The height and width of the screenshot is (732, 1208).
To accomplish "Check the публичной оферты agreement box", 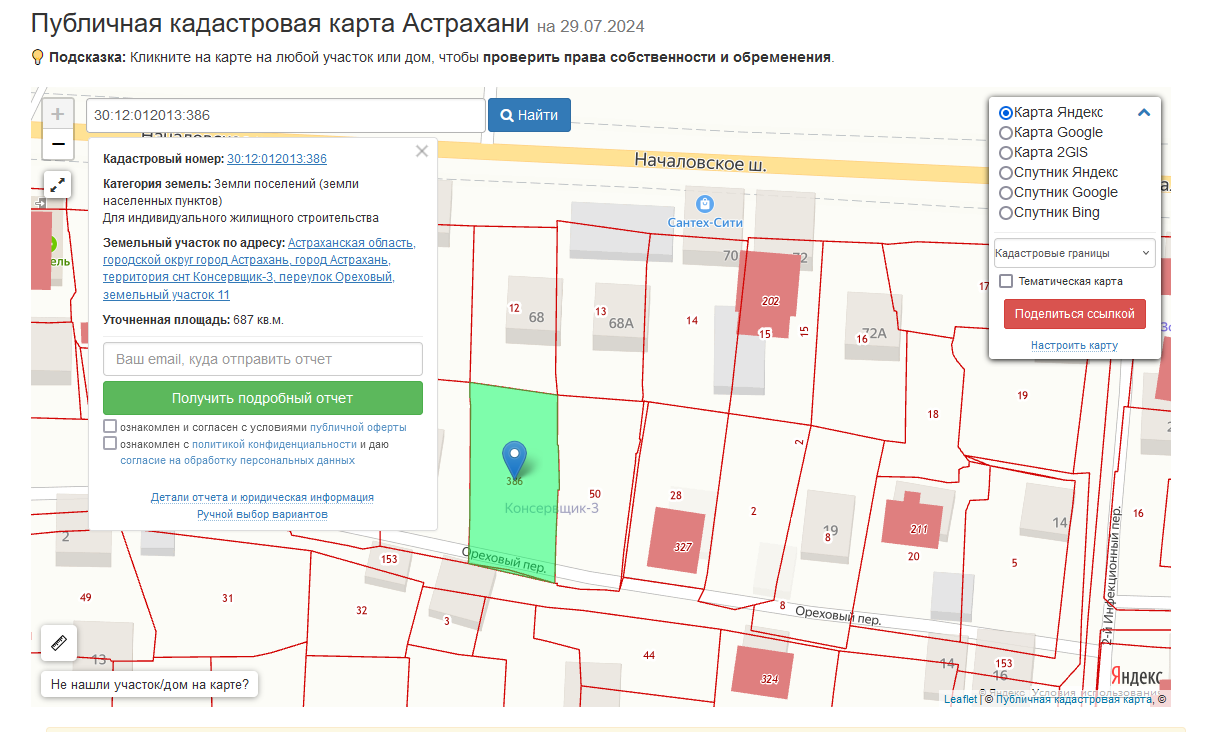I will [110, 427].
